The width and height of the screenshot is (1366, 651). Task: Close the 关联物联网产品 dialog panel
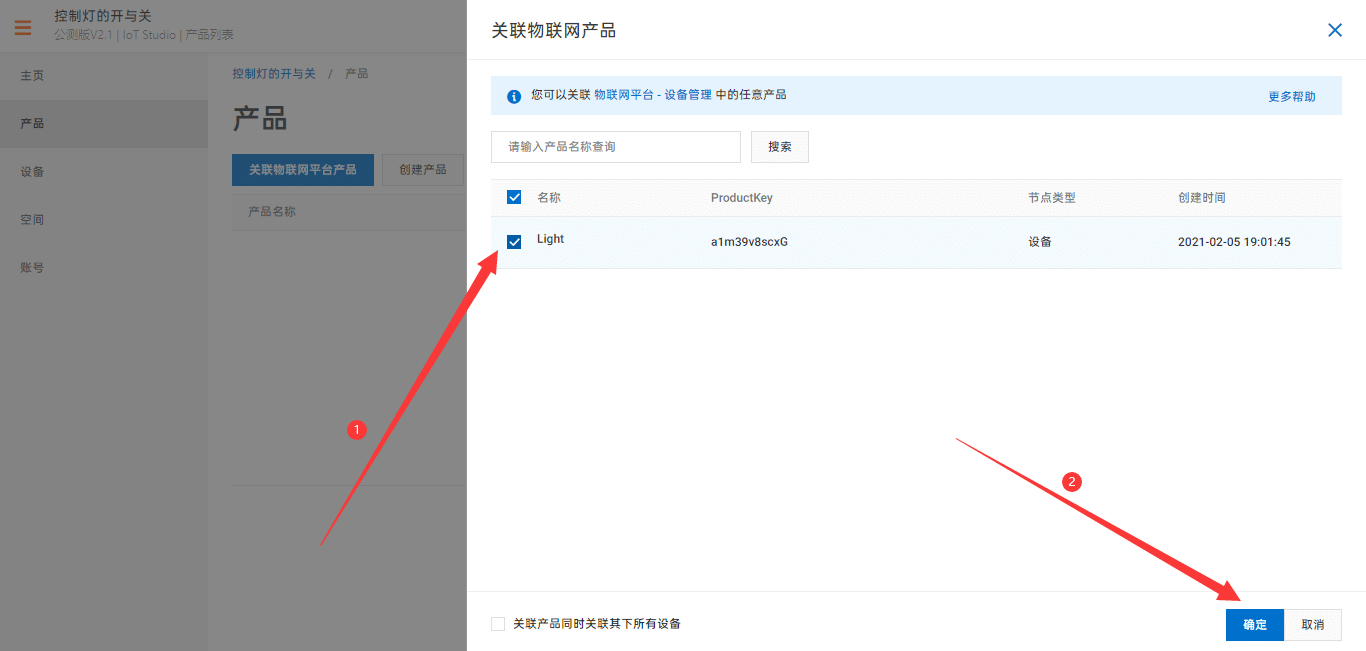click(1334, 30)
